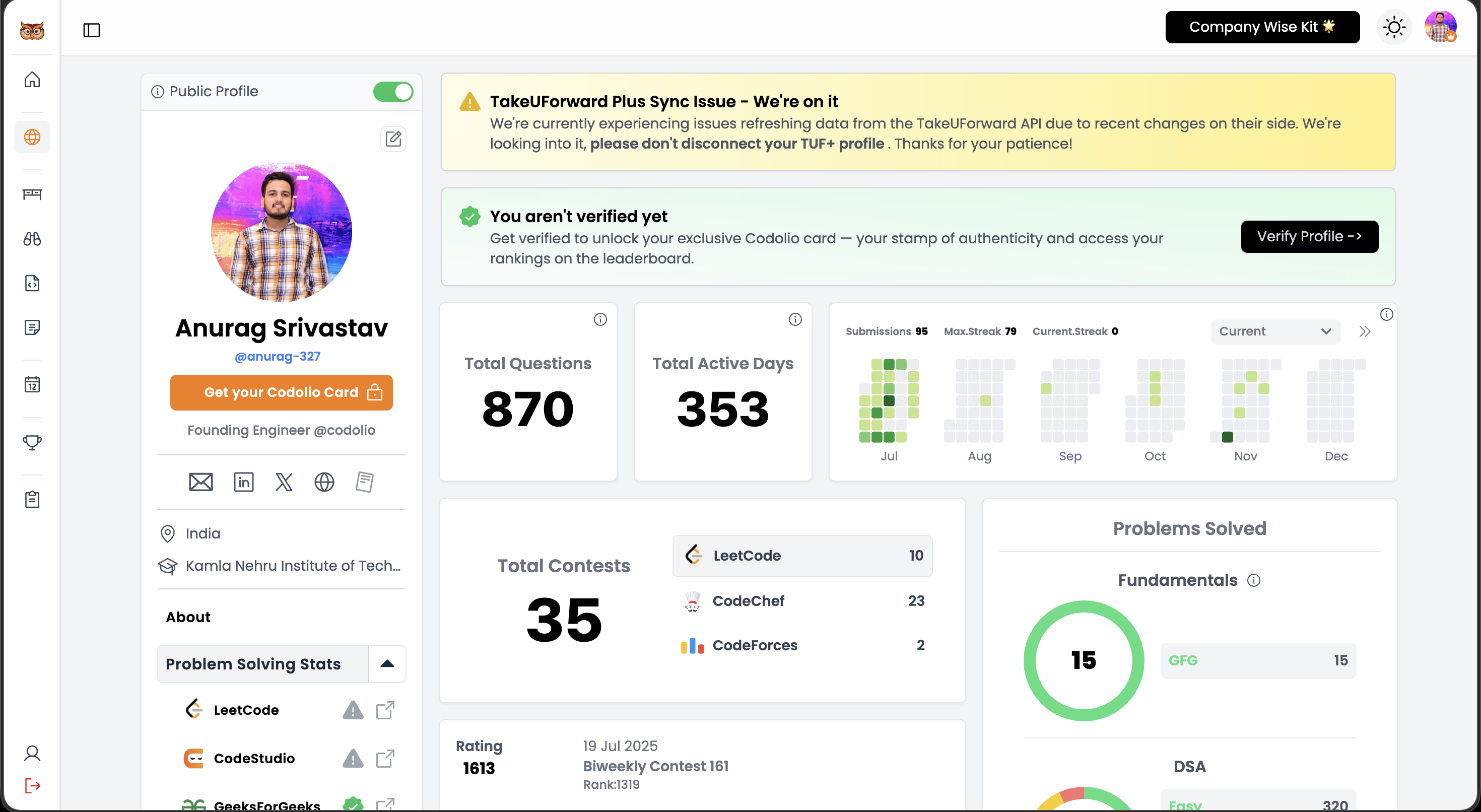Image resolution: width=1481 pixels, height=812 pixels.
Task: Select the CodeChef contests row
Action: coord(802,601)
